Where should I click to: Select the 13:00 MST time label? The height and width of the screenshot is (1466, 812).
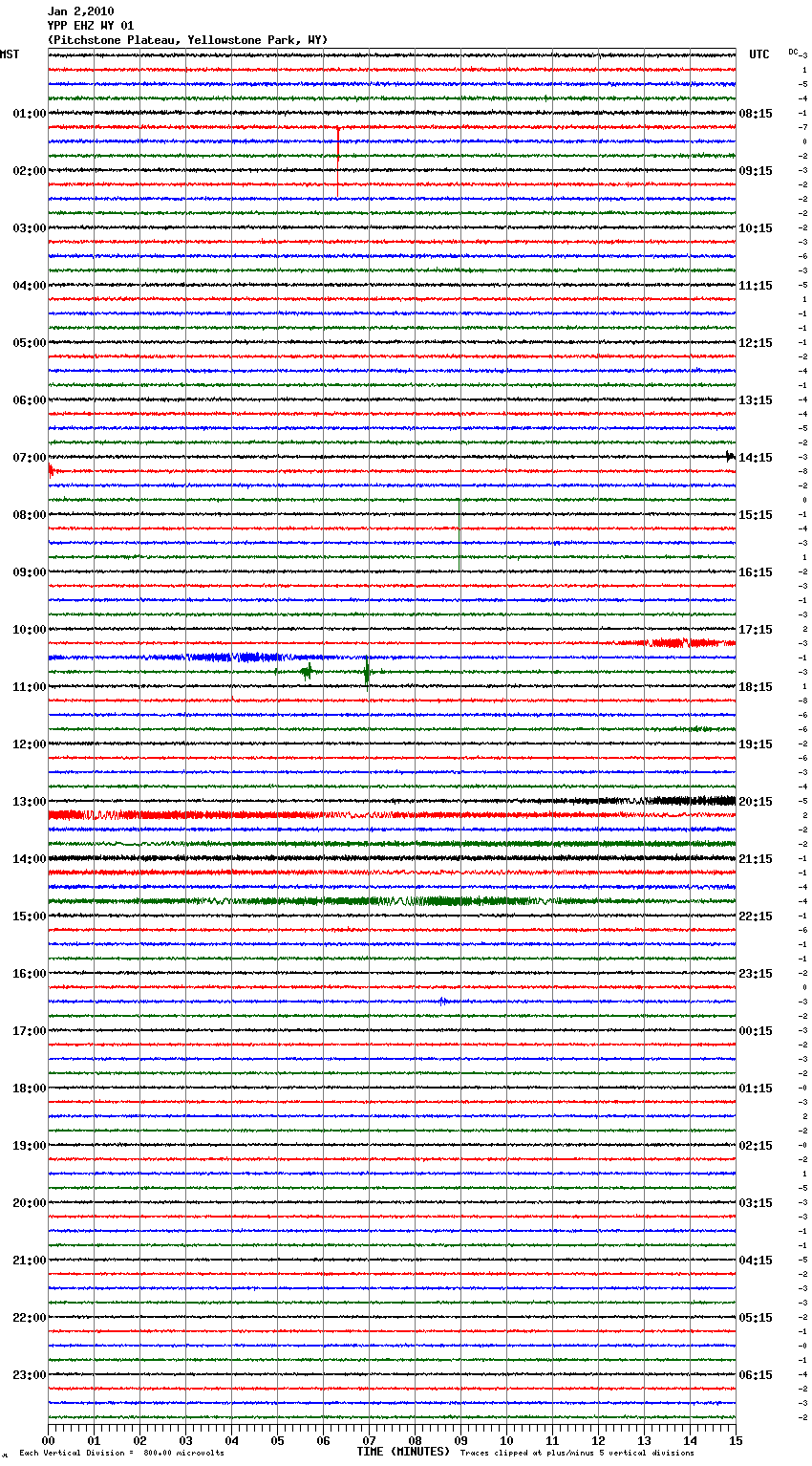(30, 802)
